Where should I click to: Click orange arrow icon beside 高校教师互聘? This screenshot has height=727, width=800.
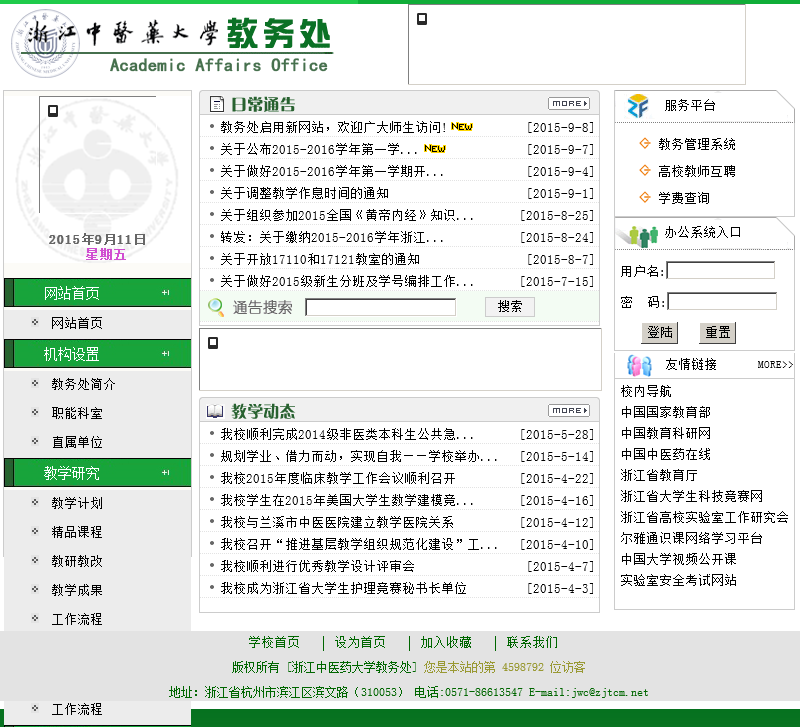[645, 170]
